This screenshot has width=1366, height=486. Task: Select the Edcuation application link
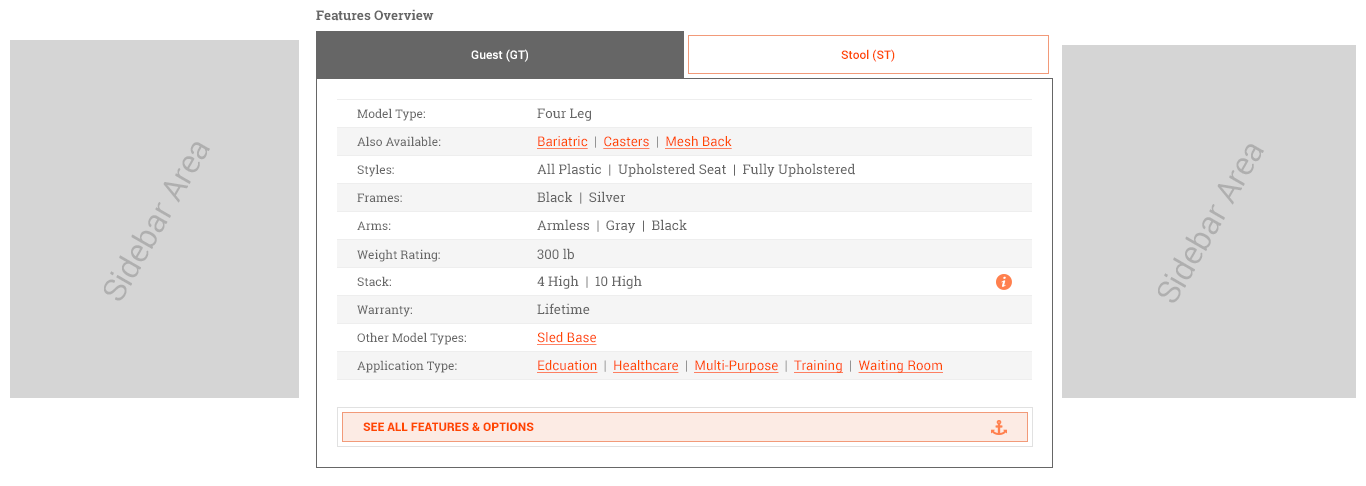(567, 366)
